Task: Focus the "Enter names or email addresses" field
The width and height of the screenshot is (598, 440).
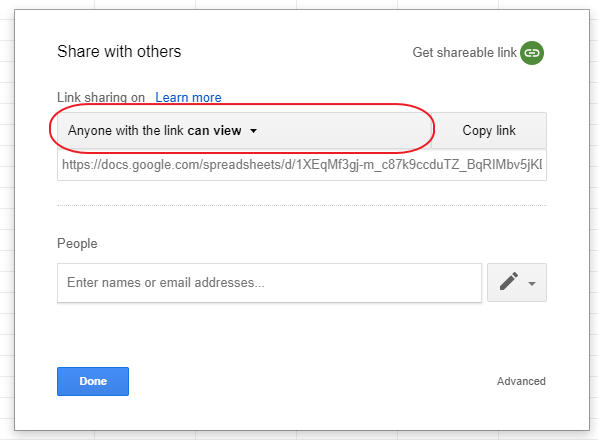Action: click(x=269, y=283)
